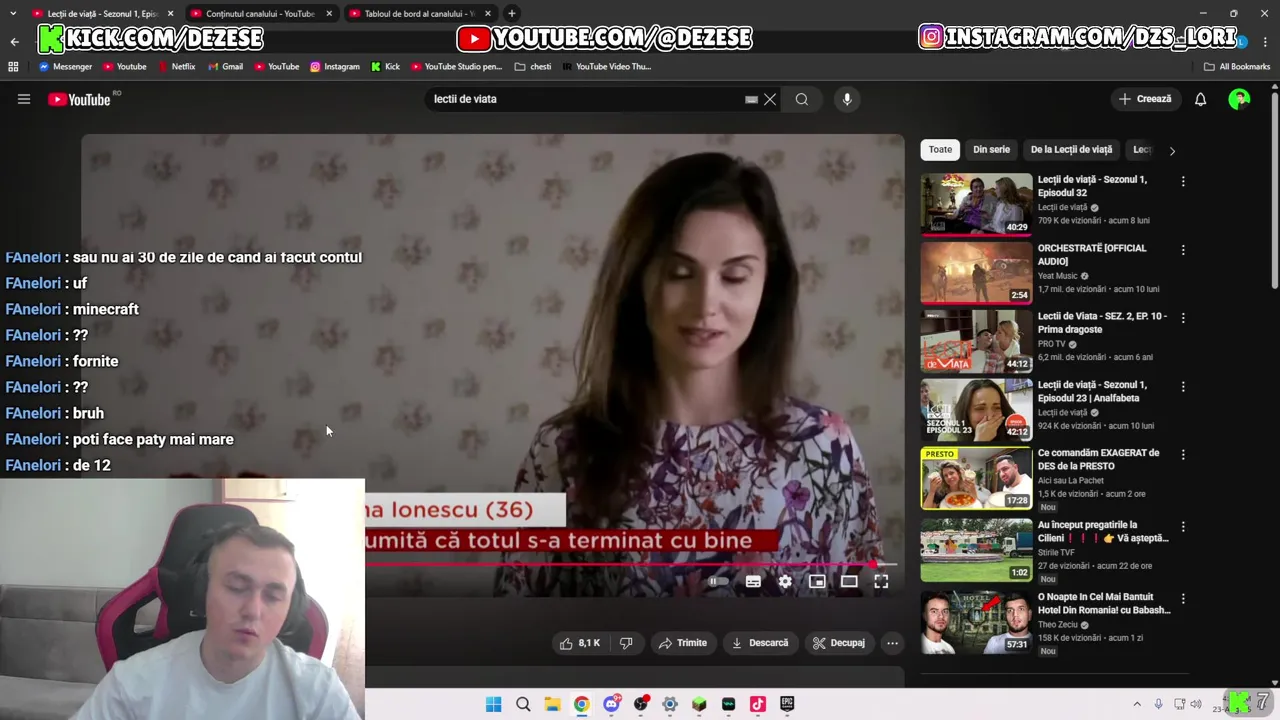Open YouTube Studio bookmark

pos(456,67)
